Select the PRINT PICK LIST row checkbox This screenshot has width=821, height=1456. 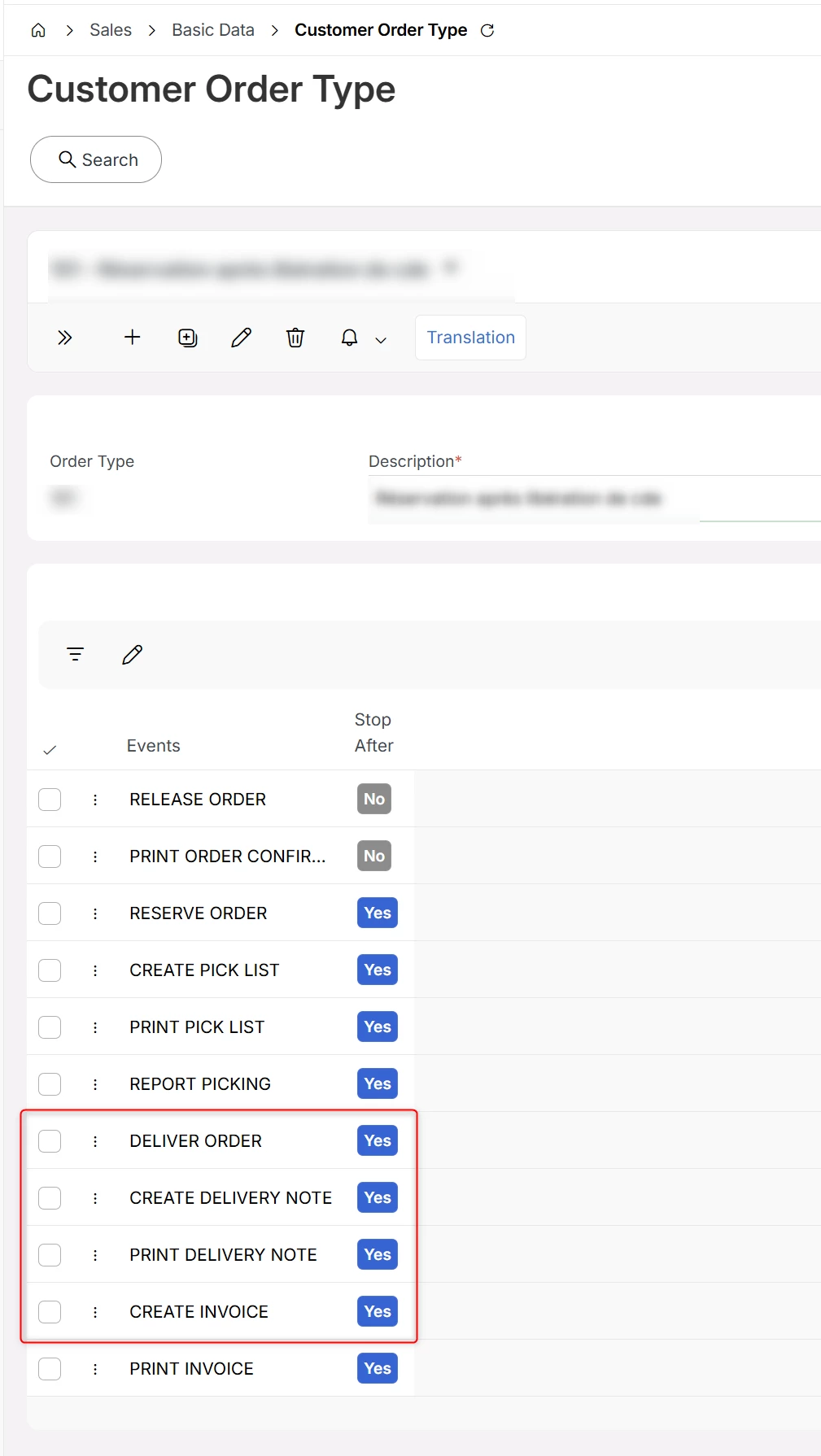coord(50,1027)
